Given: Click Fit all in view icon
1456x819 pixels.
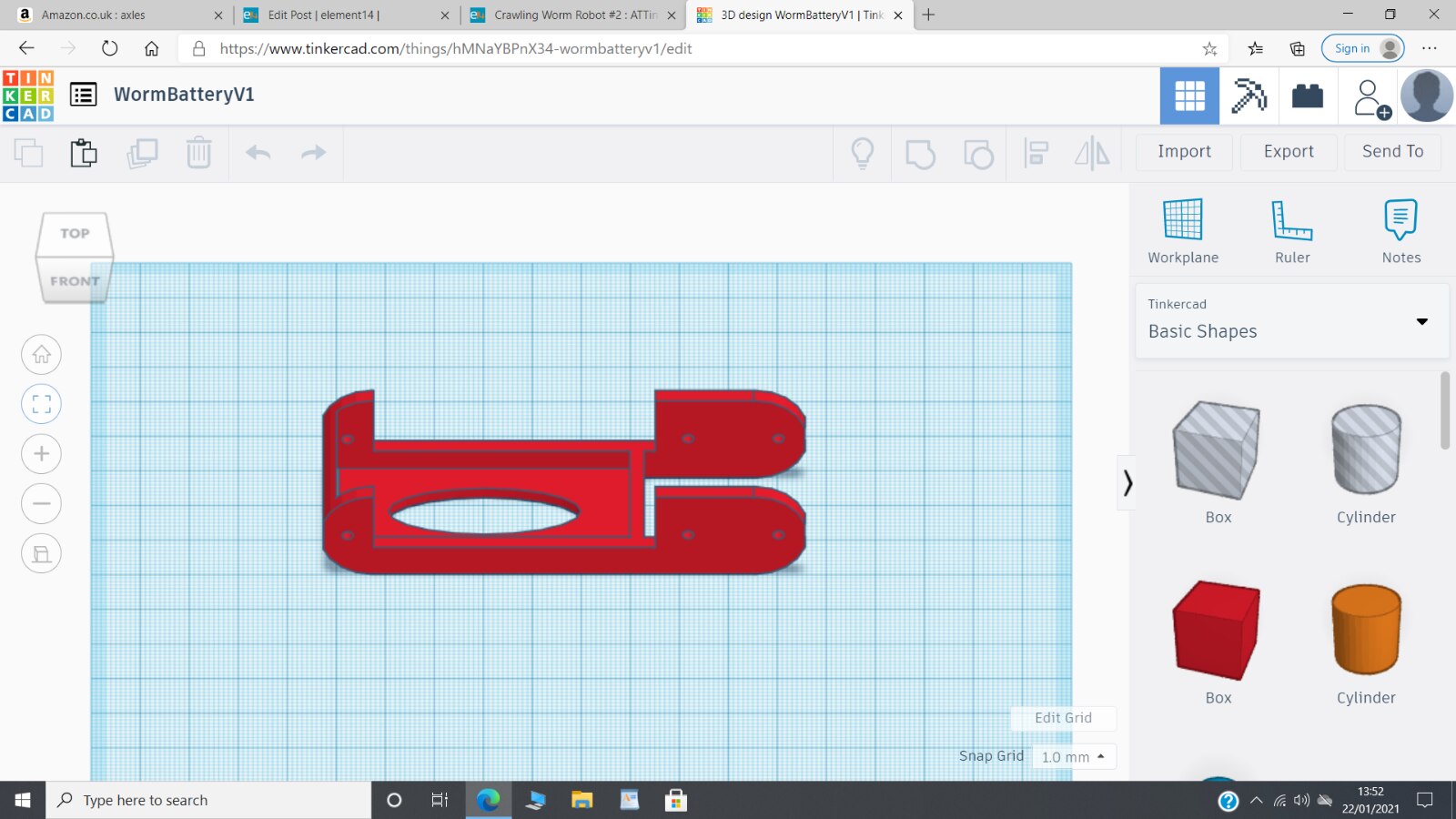Looking at the screenshot, I should (41, 404).
